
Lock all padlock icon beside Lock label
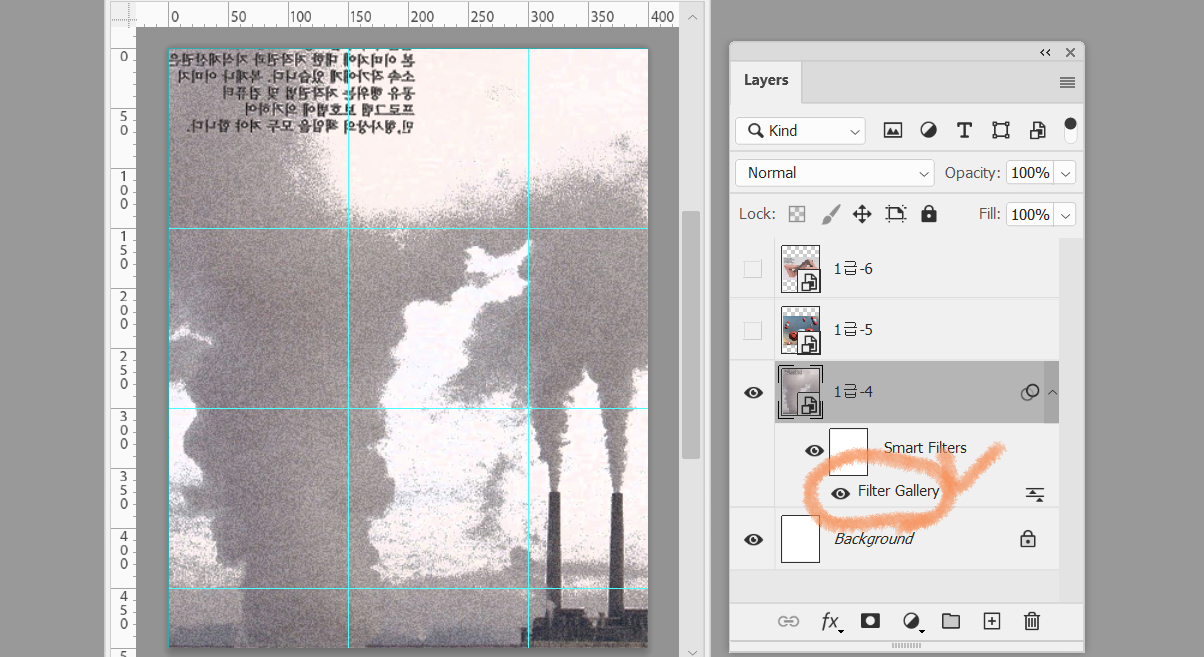click(x=929, y=214)
